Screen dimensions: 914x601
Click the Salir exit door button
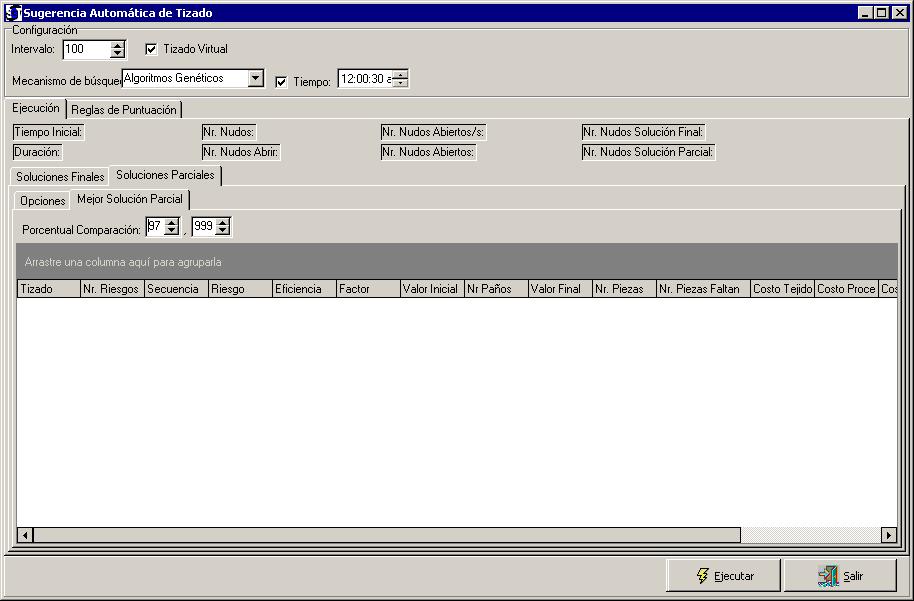coord(840,576)
